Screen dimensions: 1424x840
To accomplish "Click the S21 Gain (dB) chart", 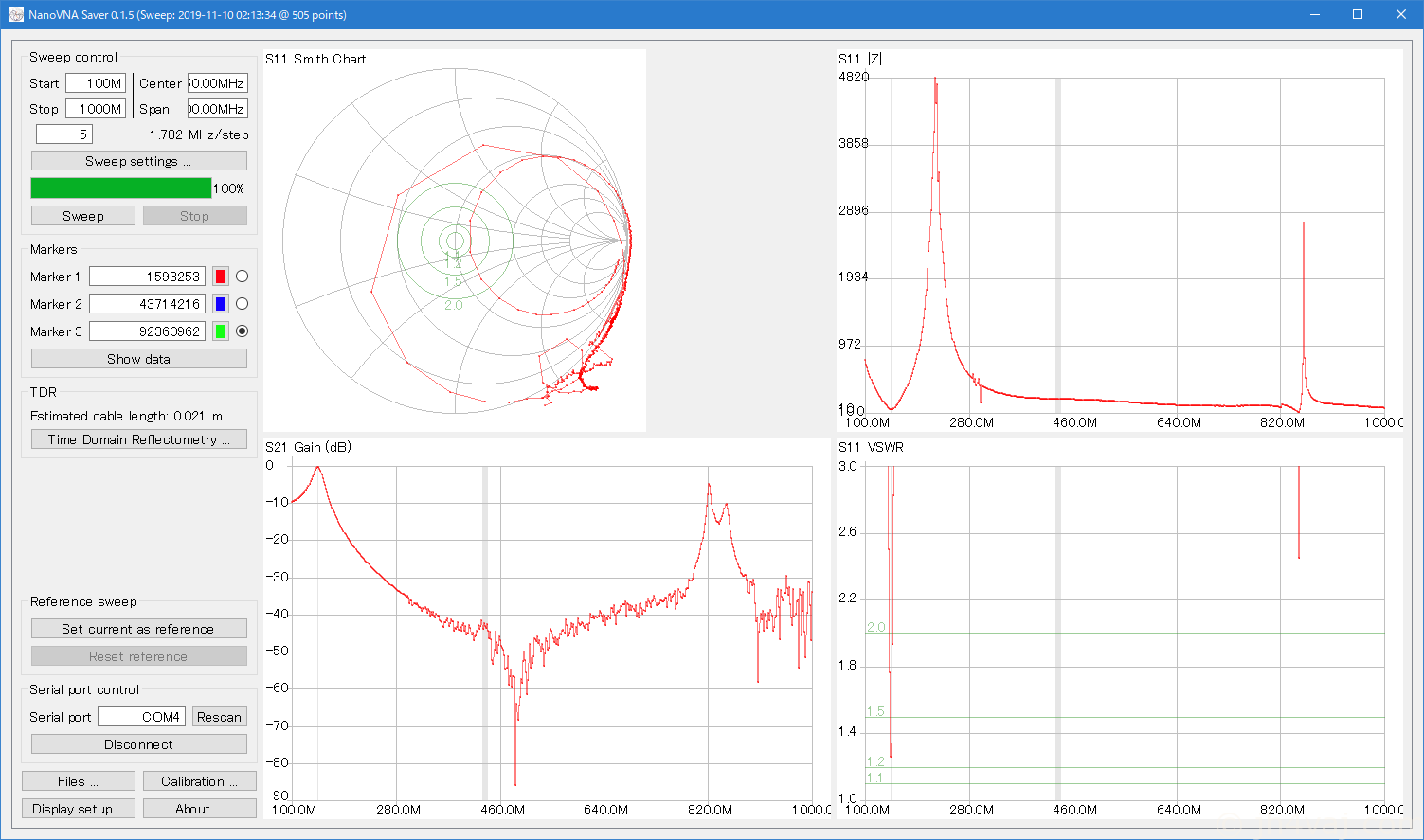I will [x=547, y=629].
